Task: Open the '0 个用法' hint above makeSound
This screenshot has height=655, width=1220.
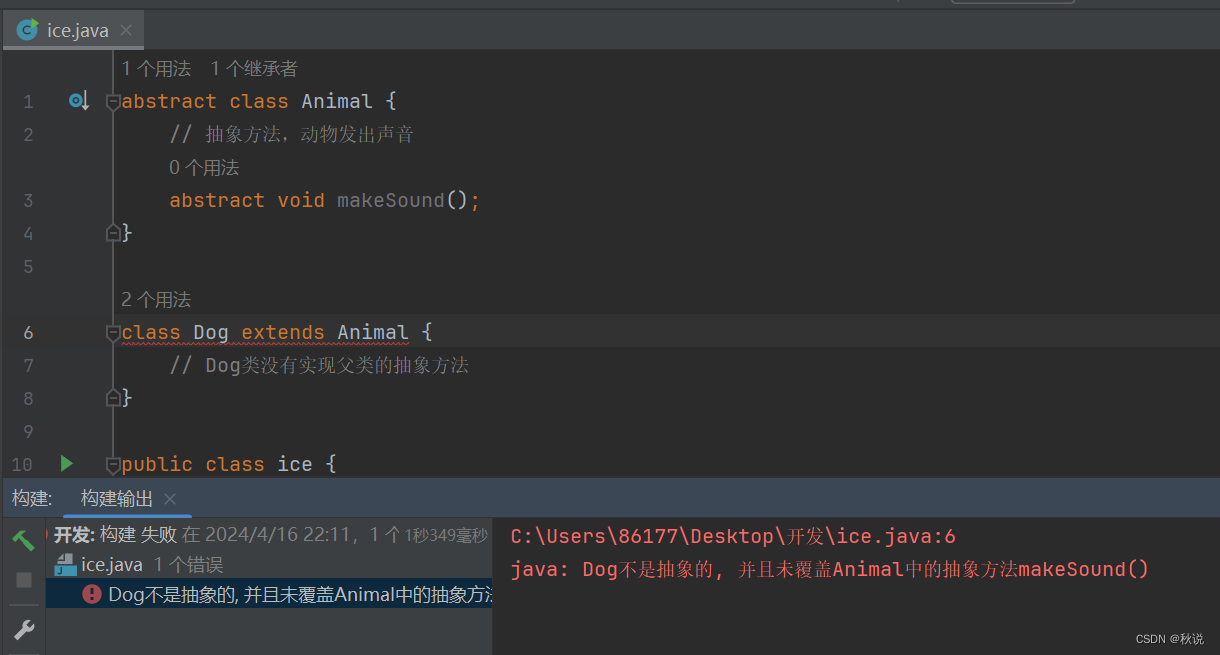Action: (204, 167)
